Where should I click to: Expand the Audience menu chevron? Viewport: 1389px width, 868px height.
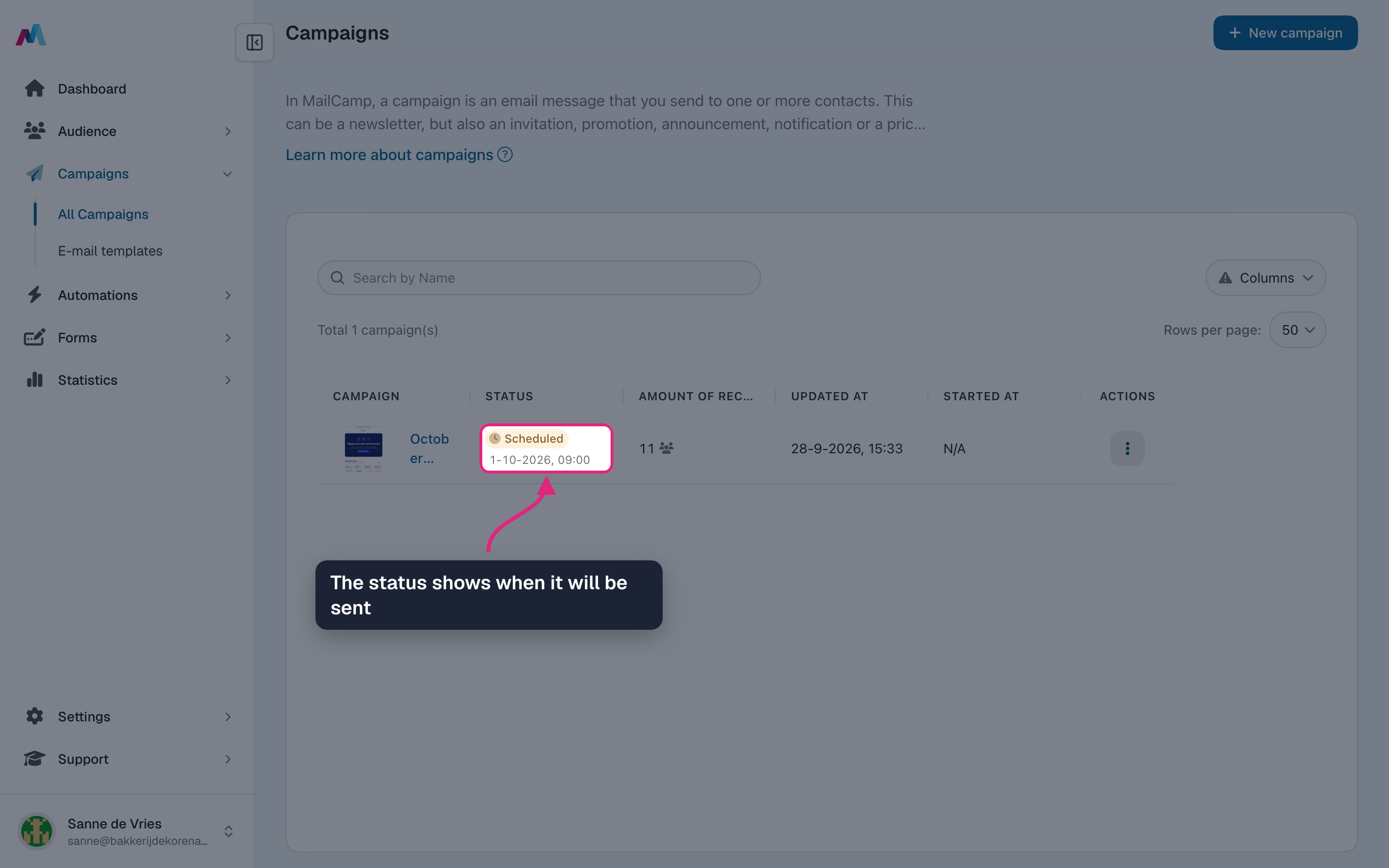click(x=228, y=132)
